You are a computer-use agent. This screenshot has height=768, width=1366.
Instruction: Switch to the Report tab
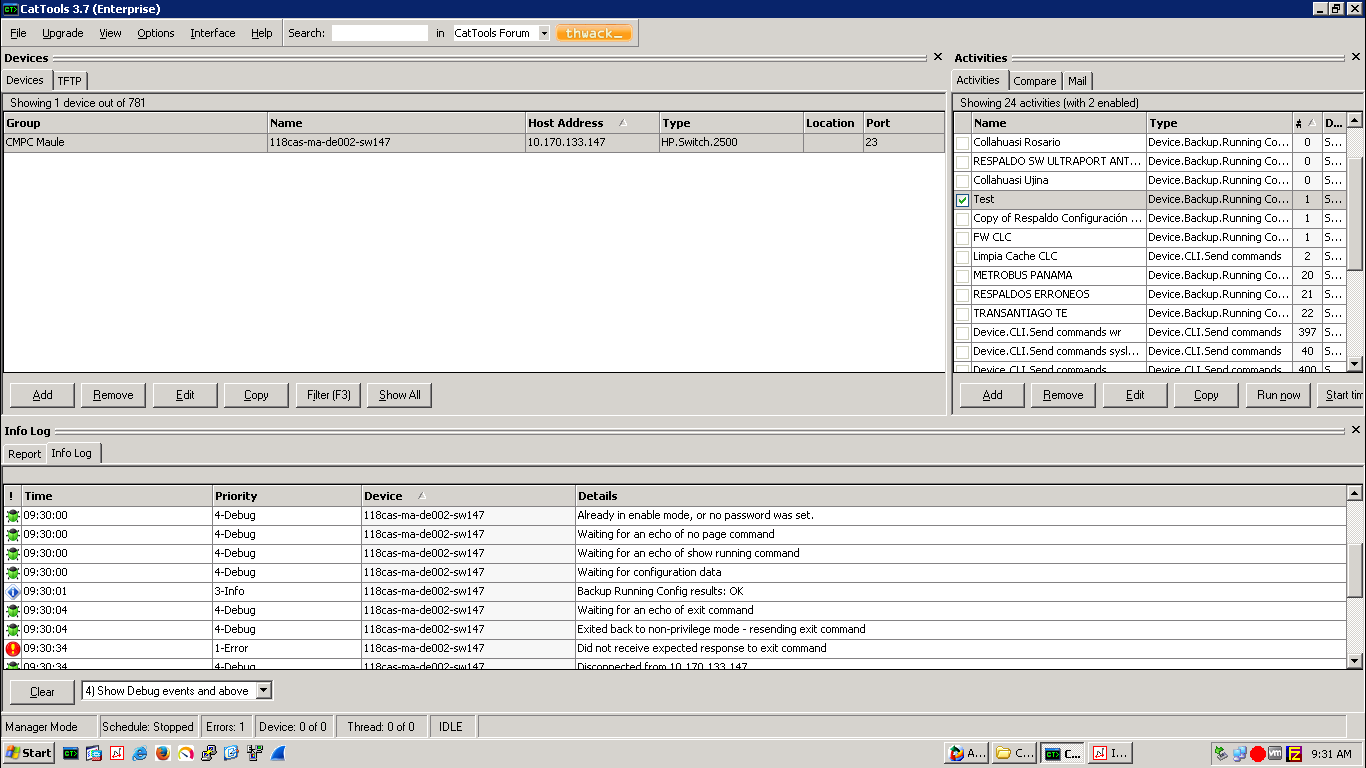pyautogui.click(x=25, y=454)
